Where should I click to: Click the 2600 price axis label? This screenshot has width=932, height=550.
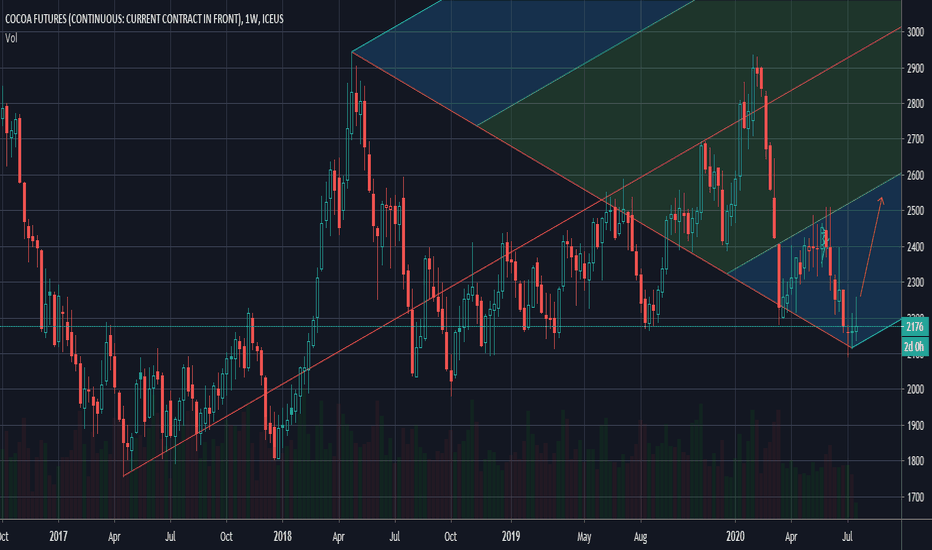point(915,175)
